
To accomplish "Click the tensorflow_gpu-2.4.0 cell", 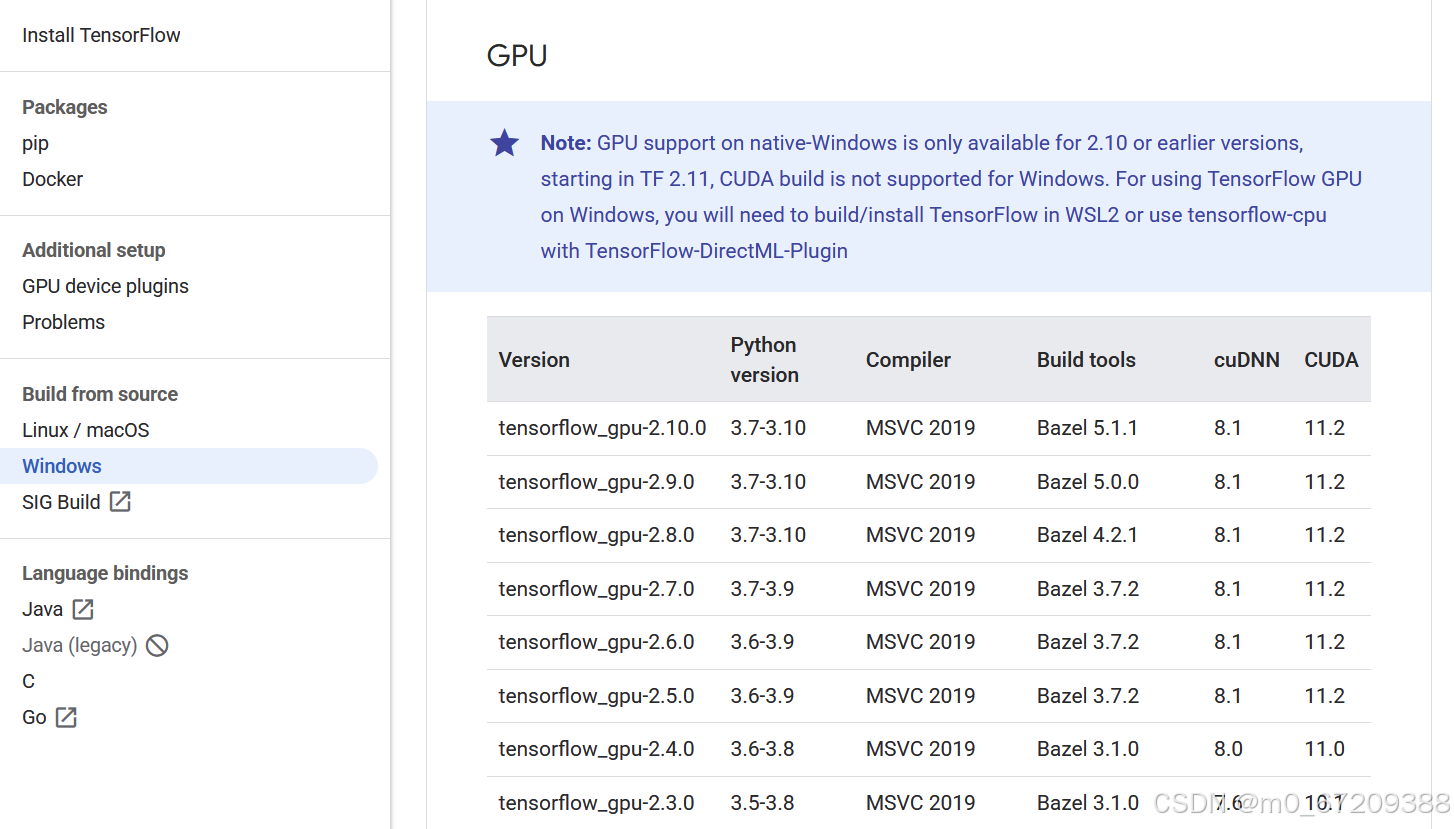I will click(x=596, y=749).
